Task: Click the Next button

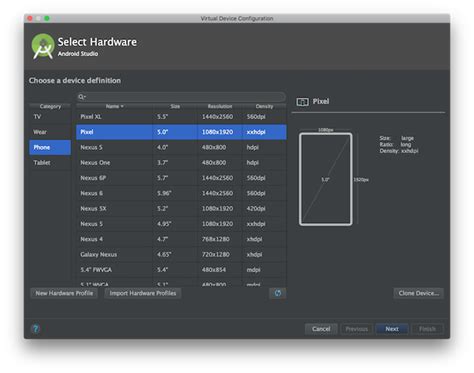Action: (x=392, y=329)
